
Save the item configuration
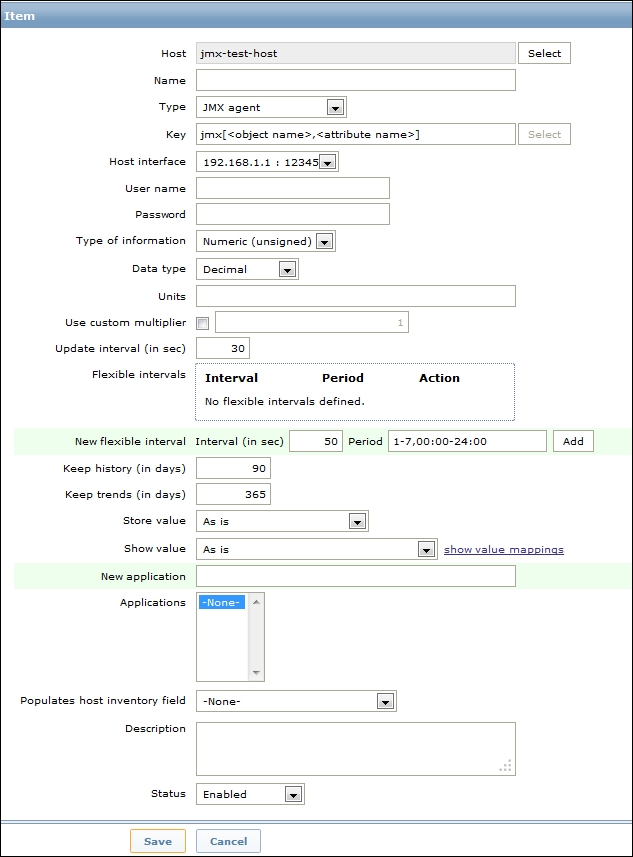(157, 841)
